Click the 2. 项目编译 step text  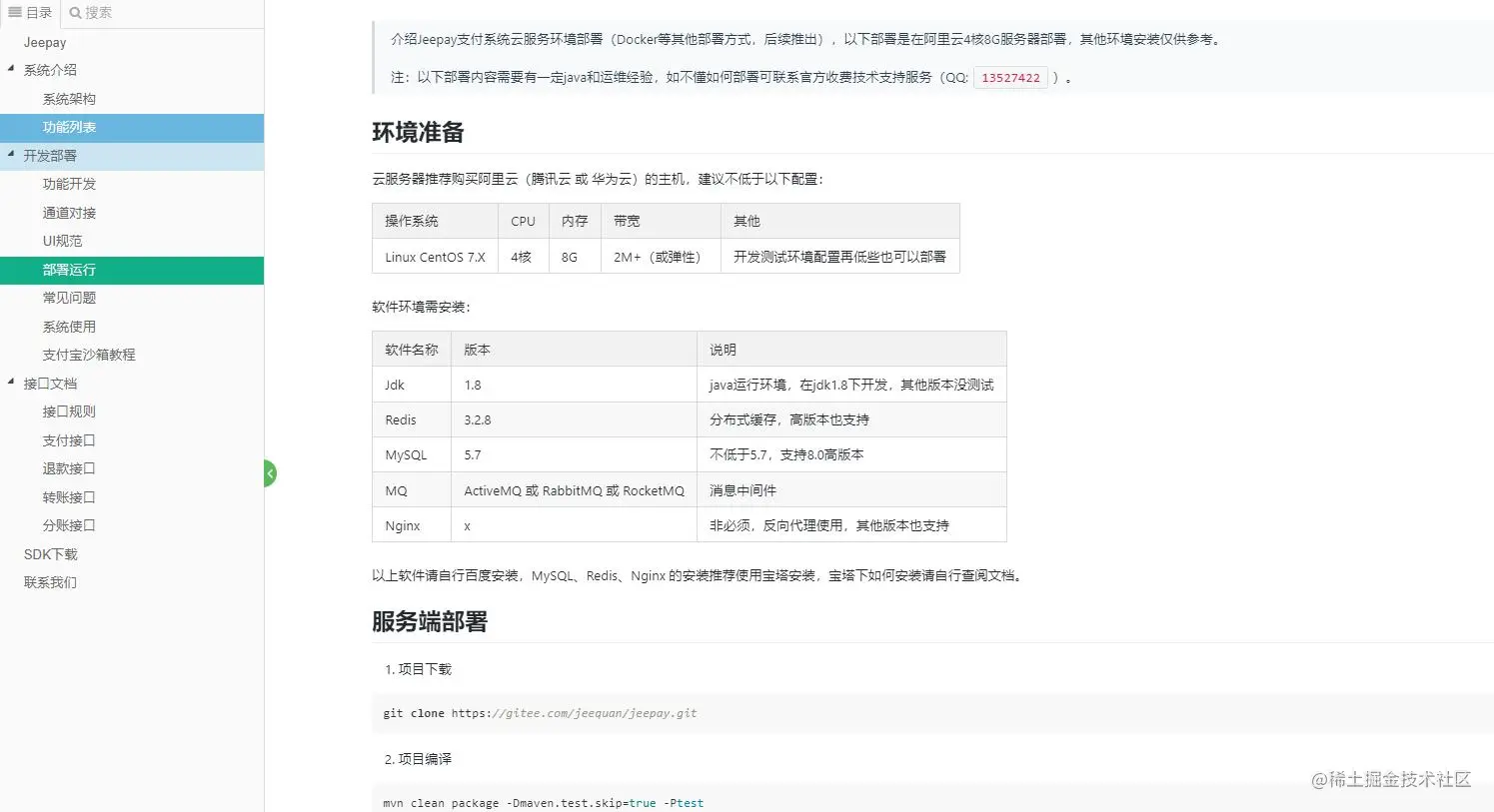(x=418, y=759)
